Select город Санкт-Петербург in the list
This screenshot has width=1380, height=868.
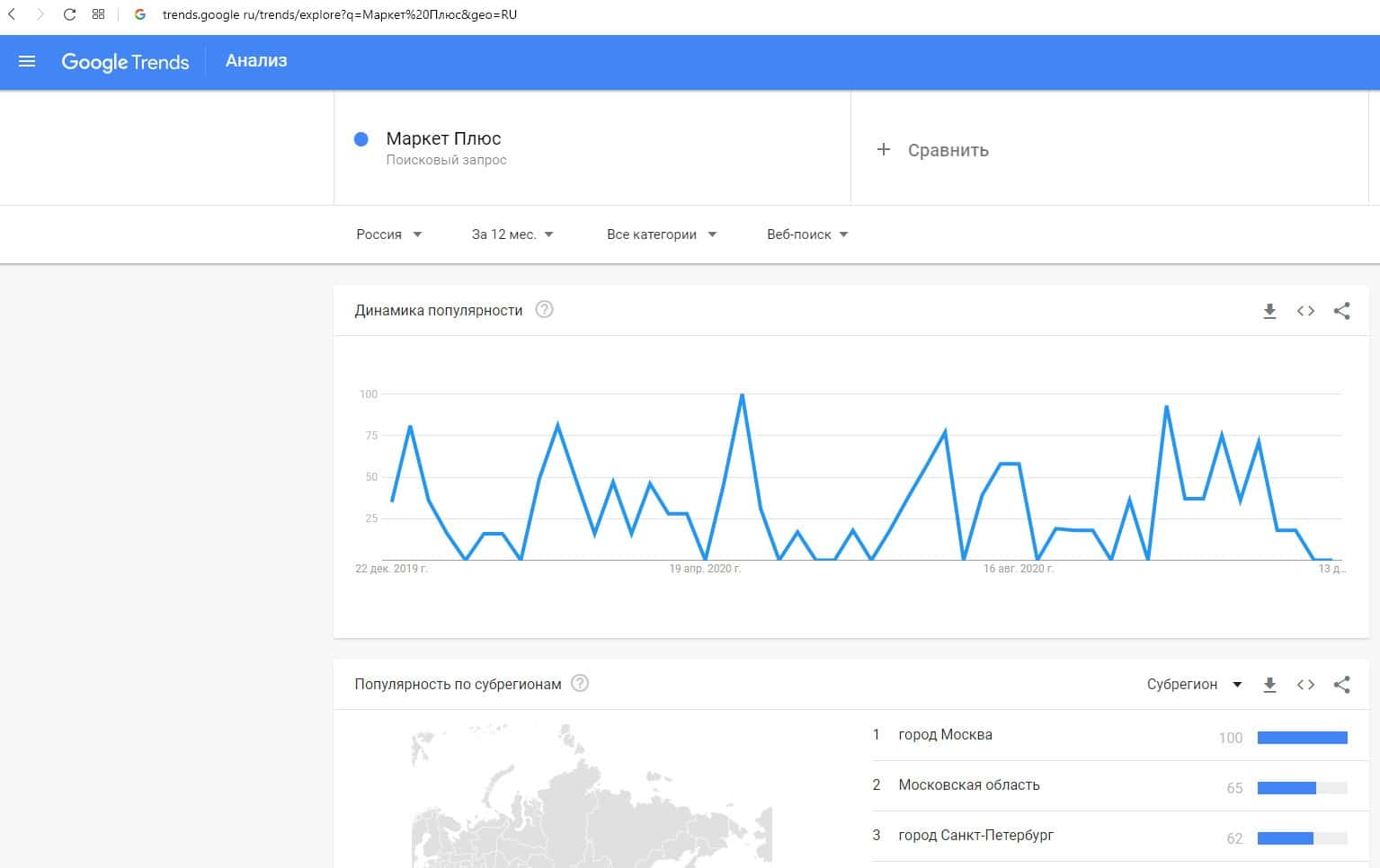[x=975, y=836]
